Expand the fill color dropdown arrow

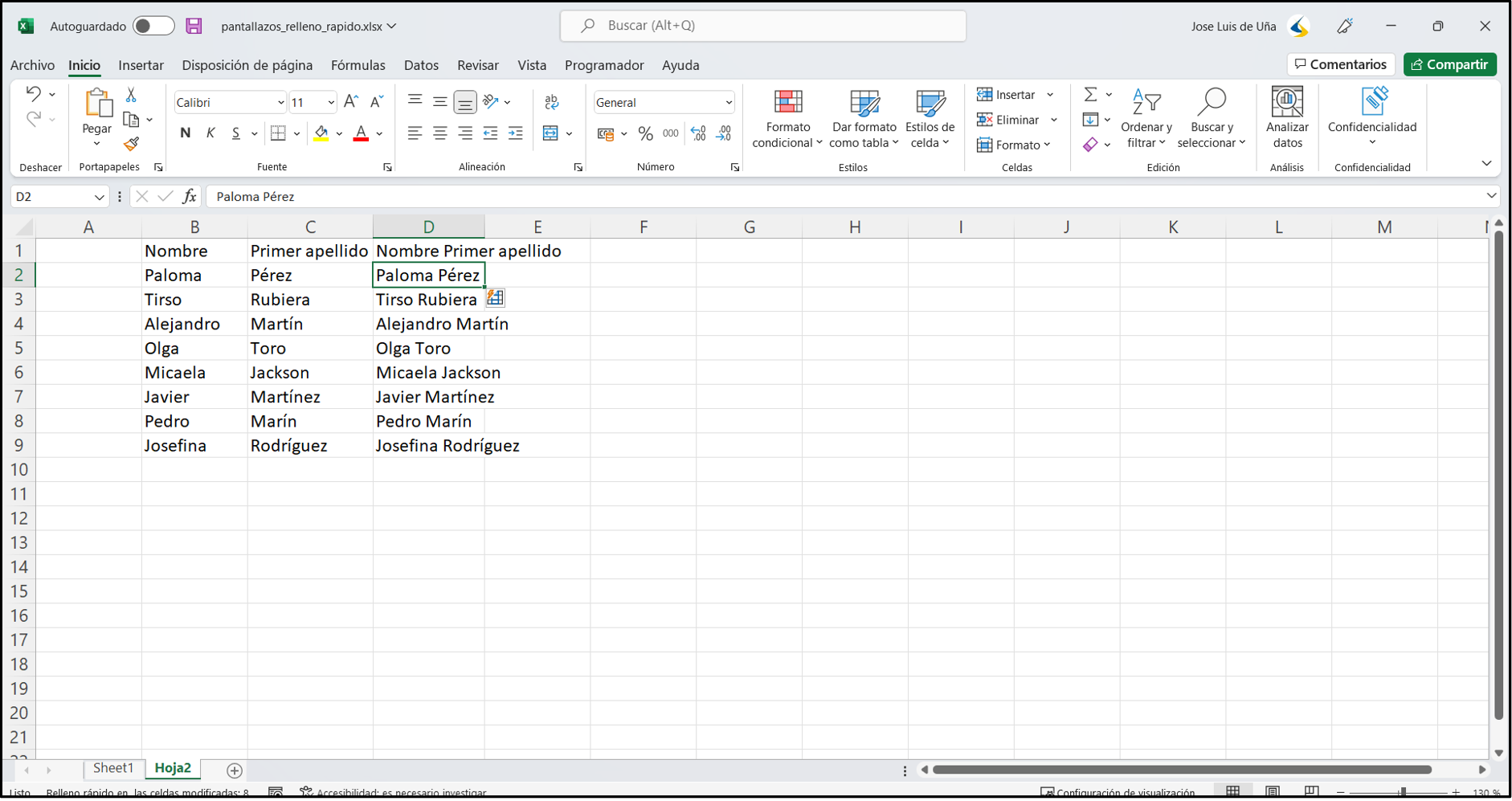pos(338,133)
